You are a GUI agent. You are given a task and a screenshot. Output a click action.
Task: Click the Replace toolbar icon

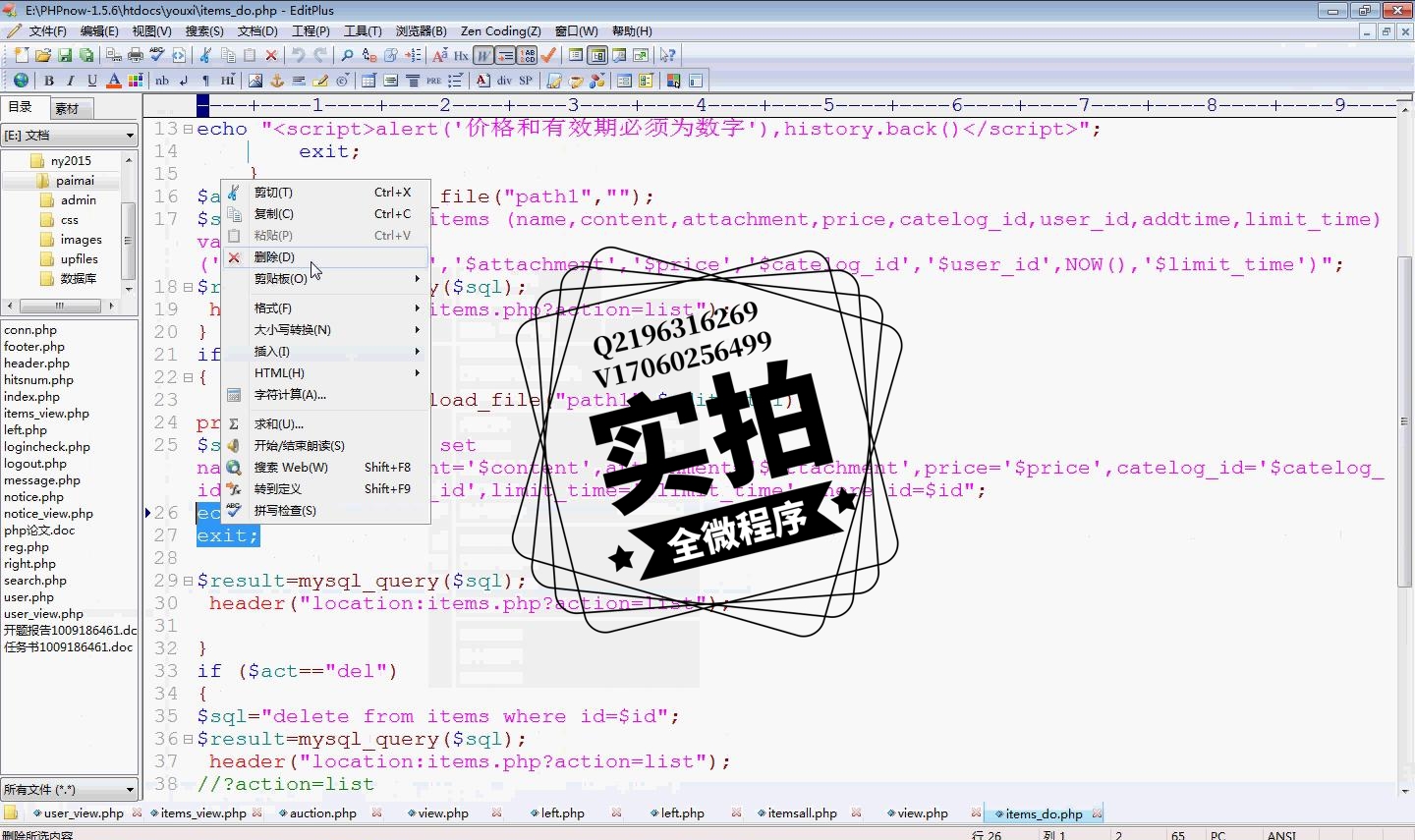[369, 55]
